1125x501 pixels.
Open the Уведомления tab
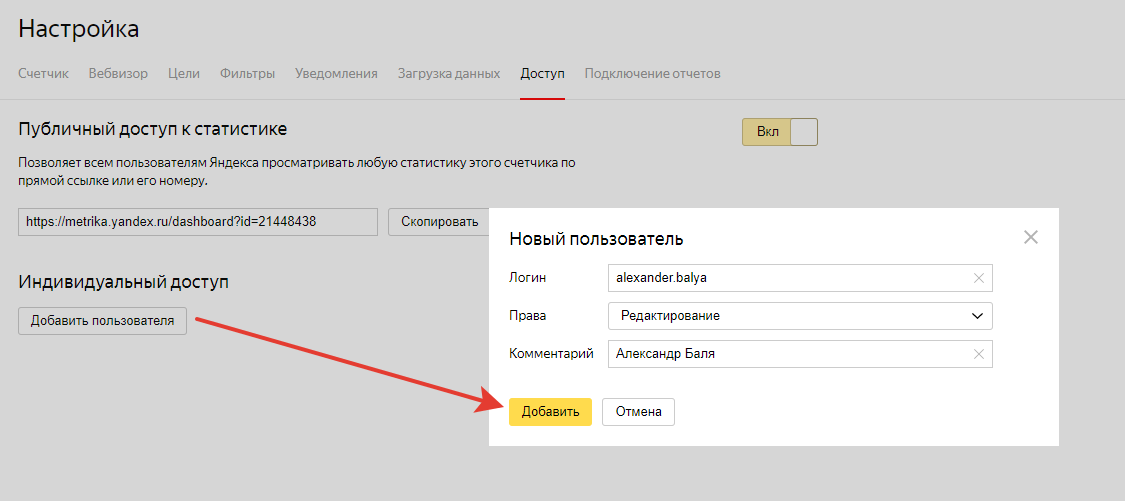point(336,74)
